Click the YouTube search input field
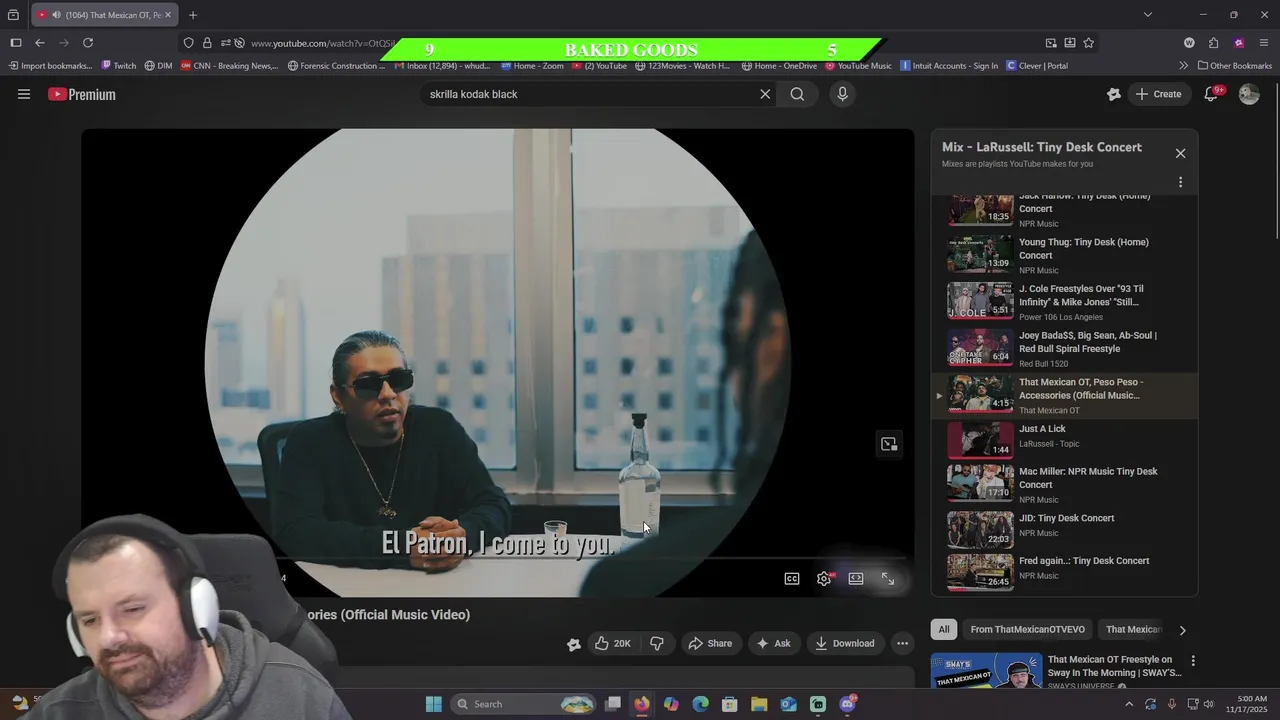This screenshot has width=1280, height=720. [x=590, y=94]
